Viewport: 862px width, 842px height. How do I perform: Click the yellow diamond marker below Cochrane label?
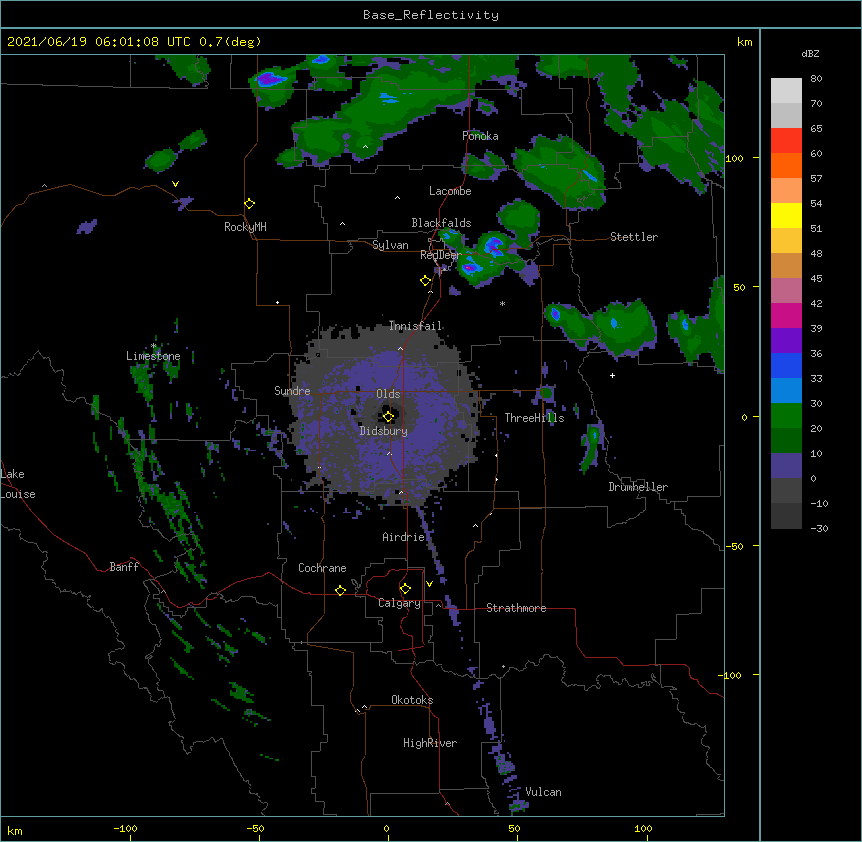340,590
